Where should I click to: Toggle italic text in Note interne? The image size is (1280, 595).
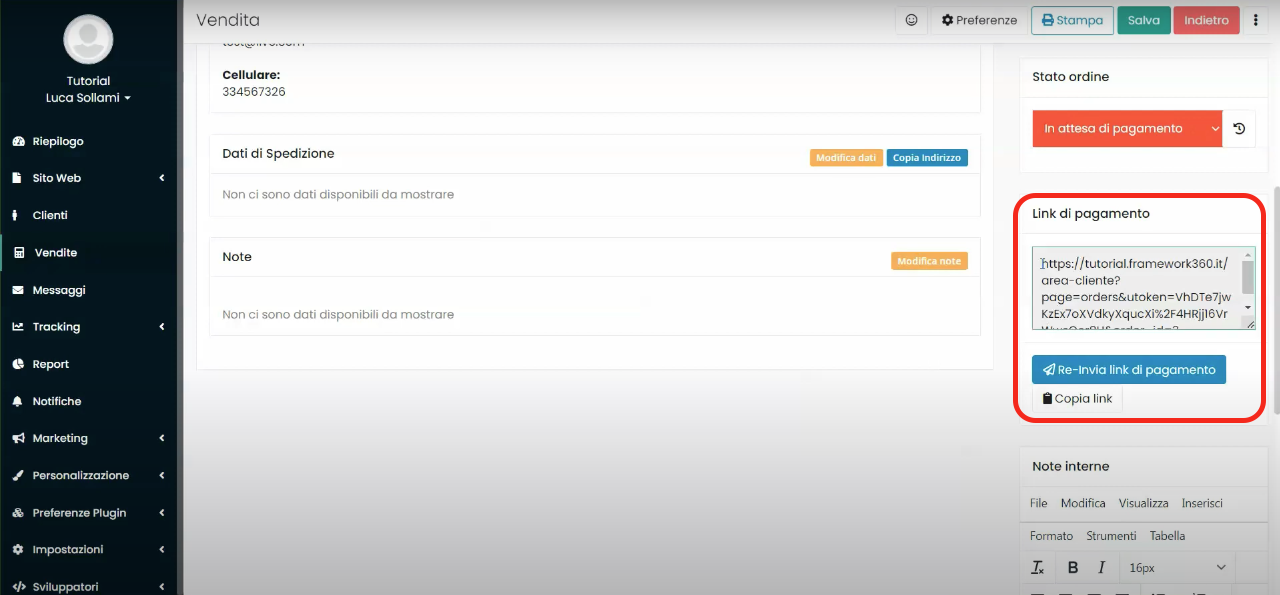pyautogui.click(x=1100, y=567)
